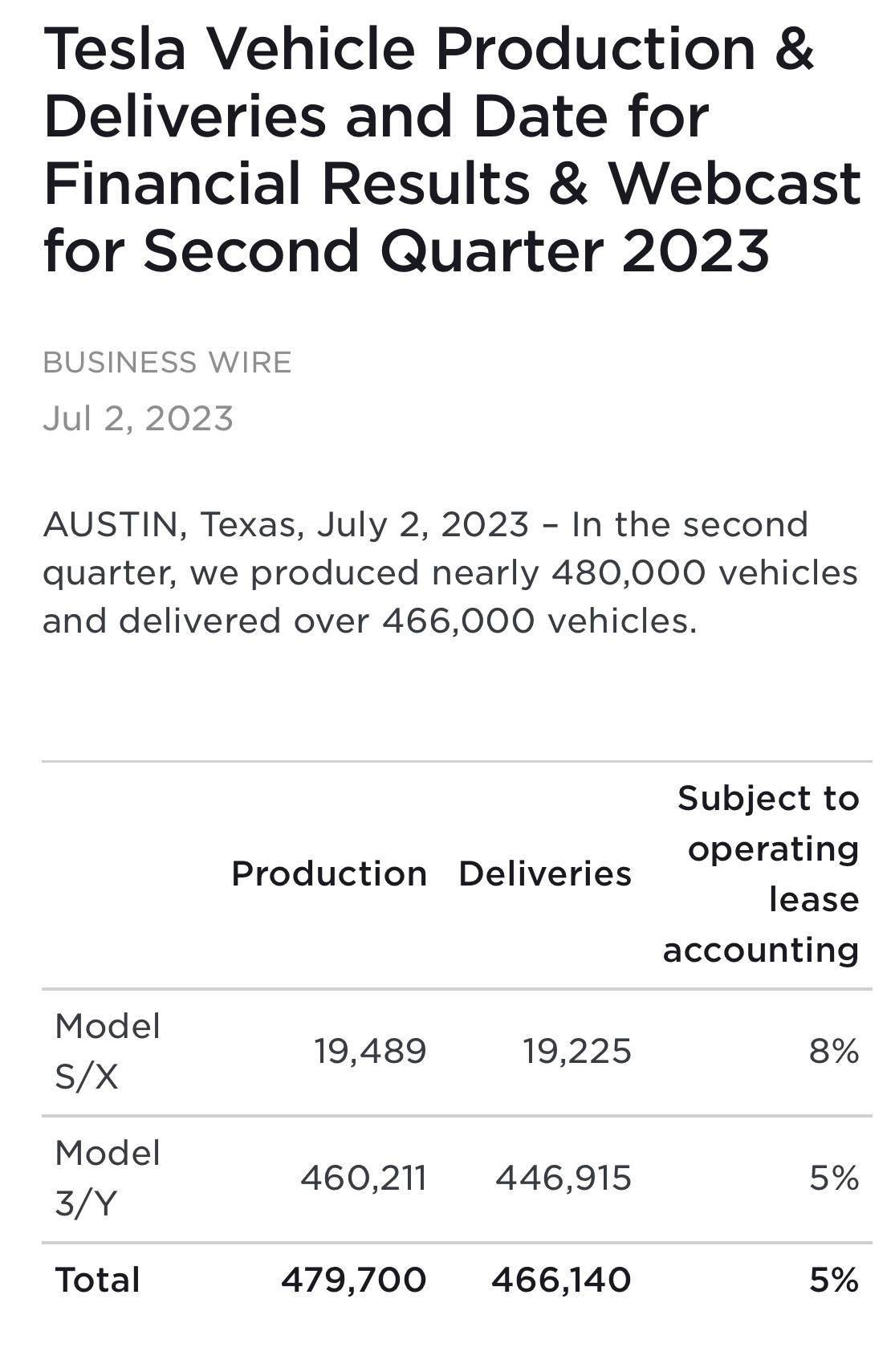Click the Jul 2, 2023 date
The width and height of the screenshot is (895, 1372).
pos(138,419)
